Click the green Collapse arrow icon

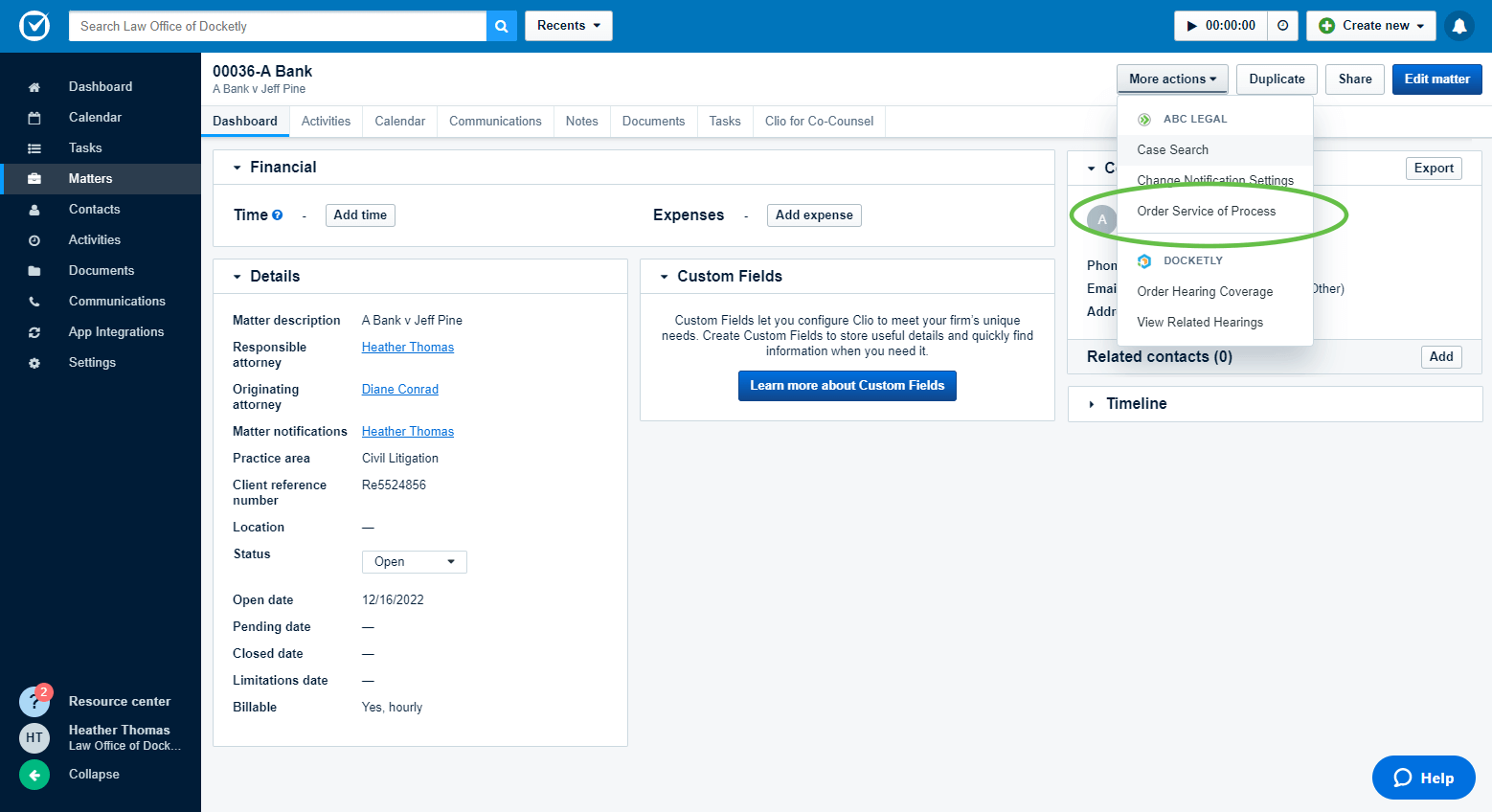[34, 775]
